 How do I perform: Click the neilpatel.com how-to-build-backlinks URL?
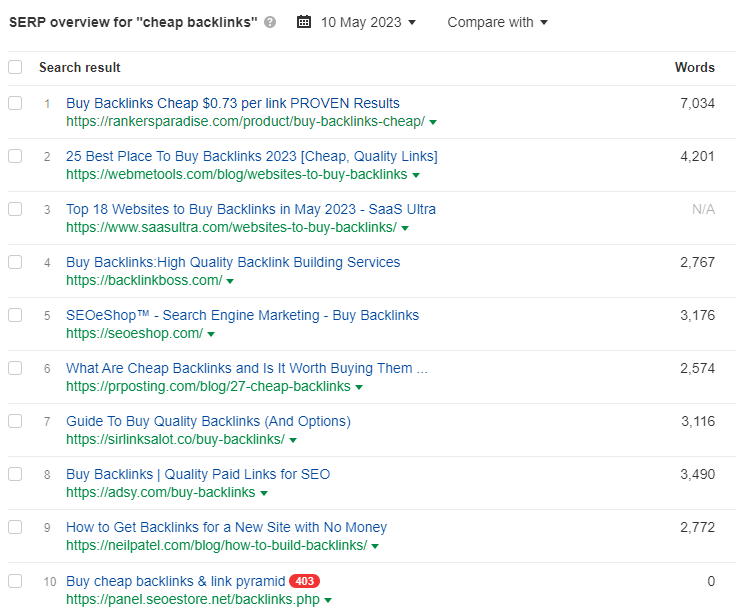(216, 545)
